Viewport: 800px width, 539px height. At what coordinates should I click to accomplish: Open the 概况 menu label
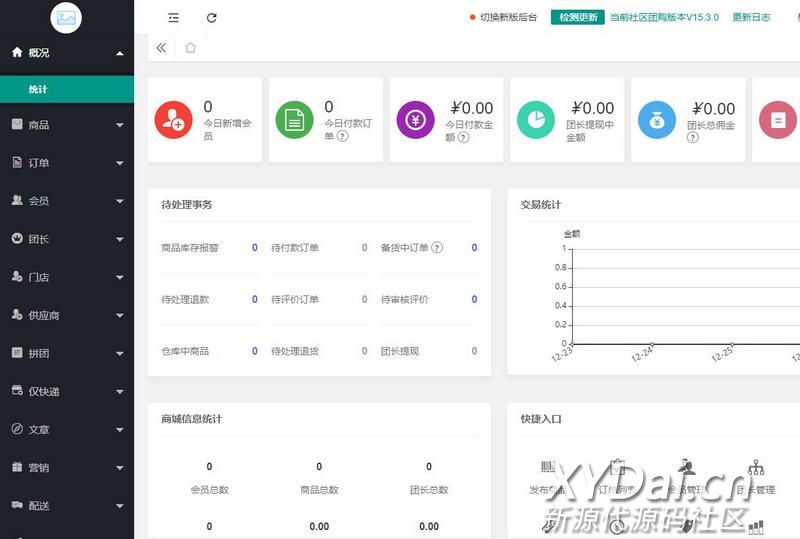click(39, 53)
